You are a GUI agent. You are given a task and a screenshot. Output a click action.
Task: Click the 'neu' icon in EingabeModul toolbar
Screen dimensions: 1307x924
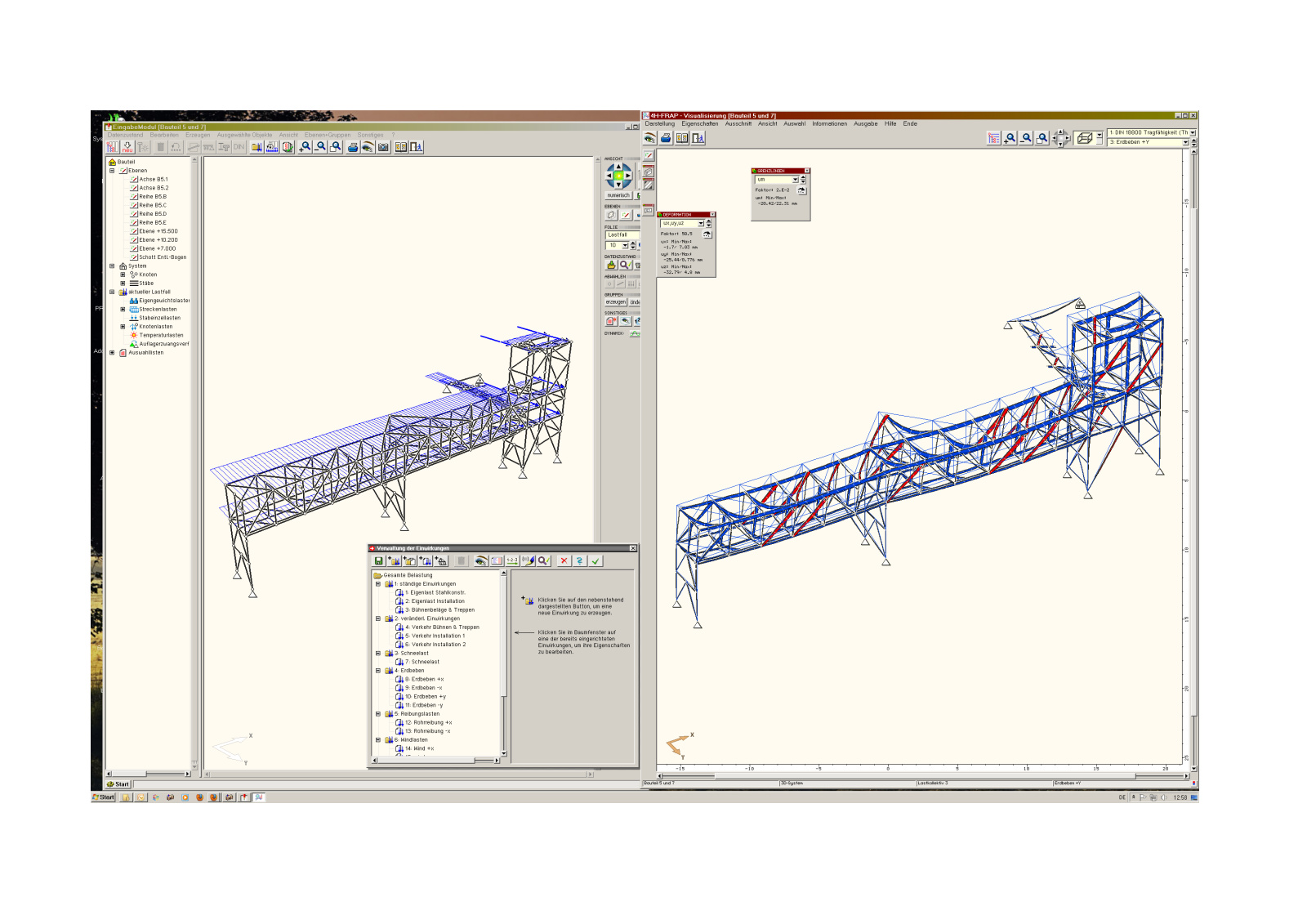pos(127,147)
